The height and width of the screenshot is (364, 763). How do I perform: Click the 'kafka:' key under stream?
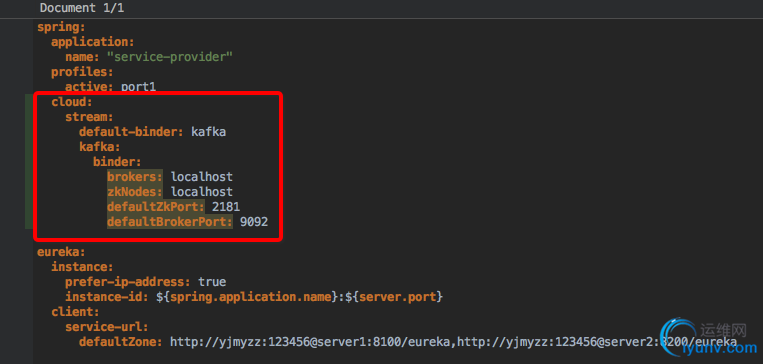[100, 147]
